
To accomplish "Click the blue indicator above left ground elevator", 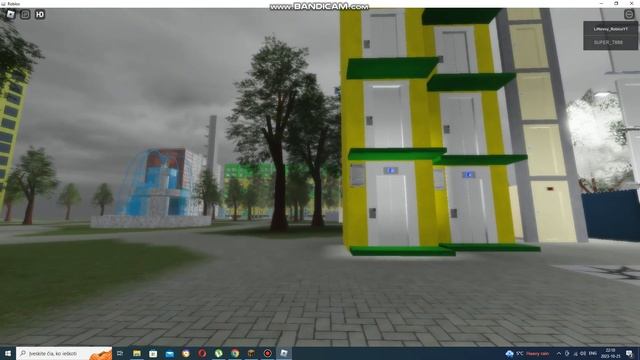I will [391, 170].
